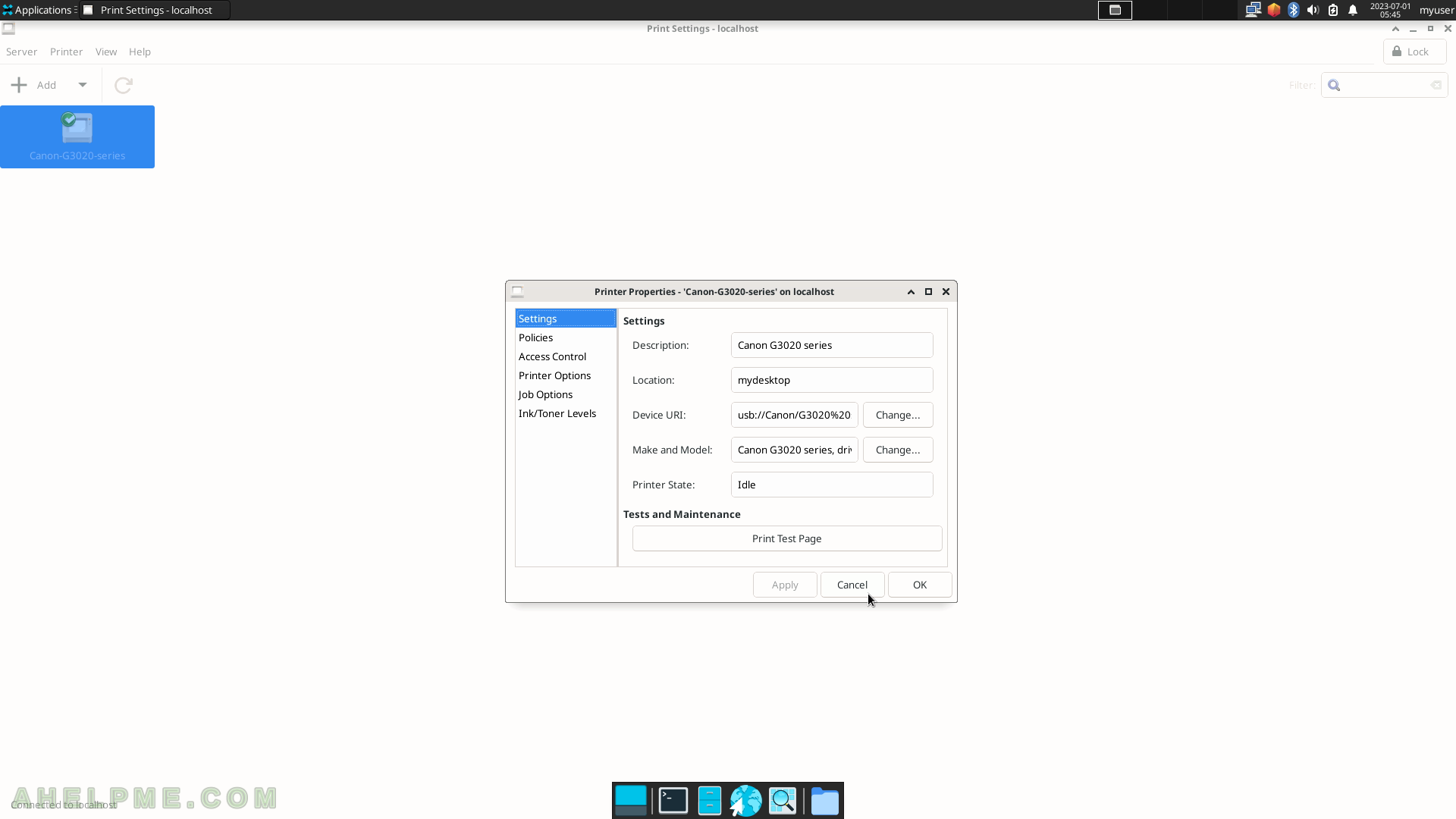This screenshot has width=1456, height=819.
Task: Open the power manager battery icon
Action: tap(1333, 10)
